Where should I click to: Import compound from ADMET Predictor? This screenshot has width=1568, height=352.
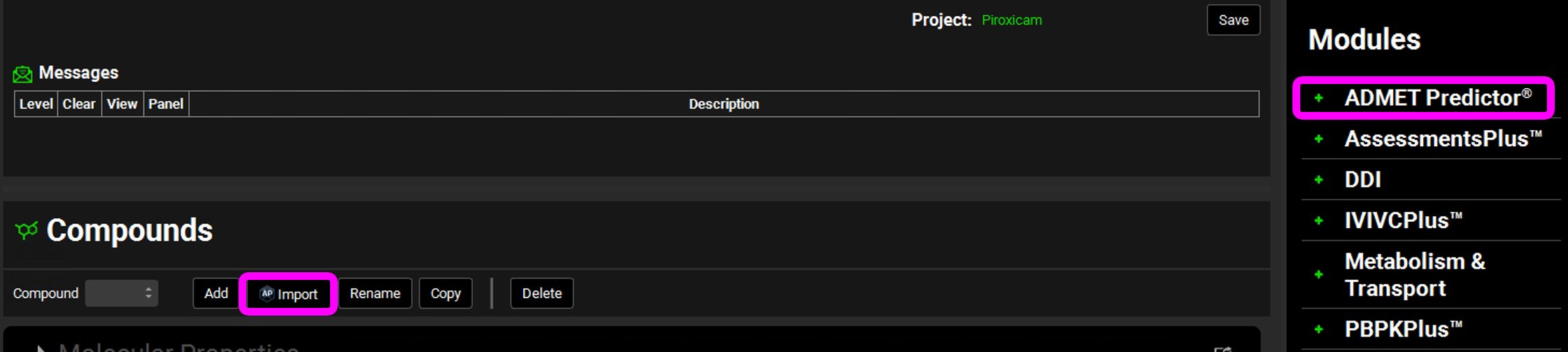289,294
